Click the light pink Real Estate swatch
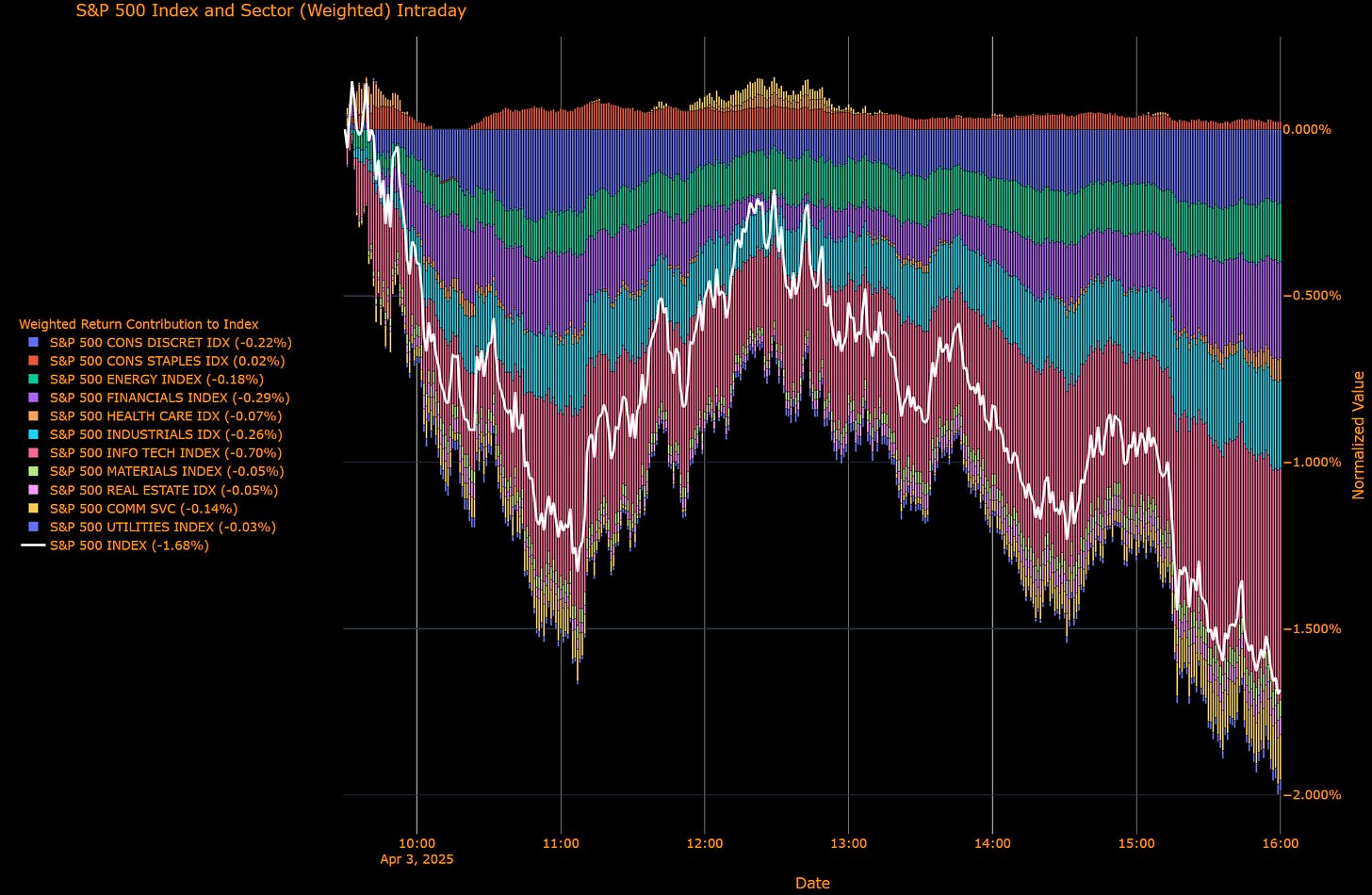1372x895 pixels. click(34, 490)
